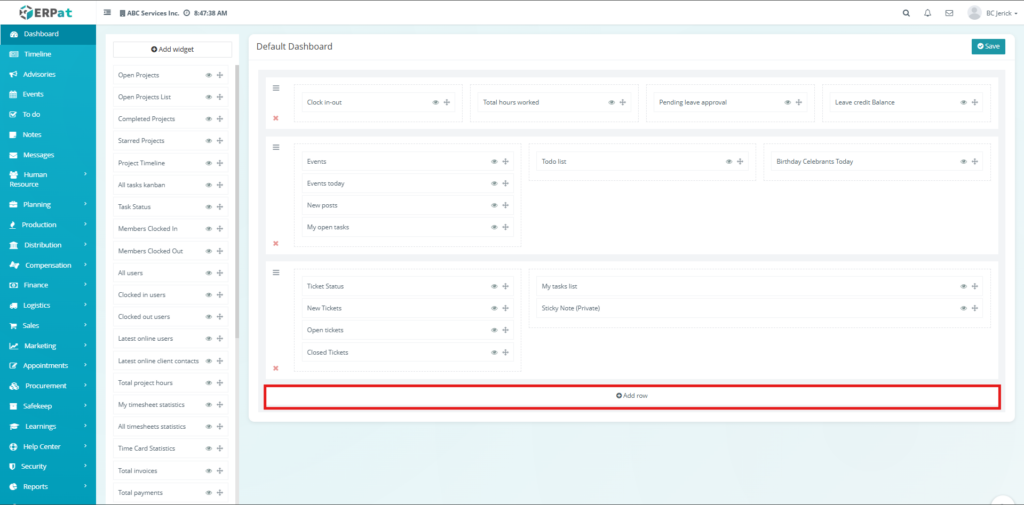Go to Messages in the sidebar
This screenshot has width=1024, height=505.
tap(38, 155)
